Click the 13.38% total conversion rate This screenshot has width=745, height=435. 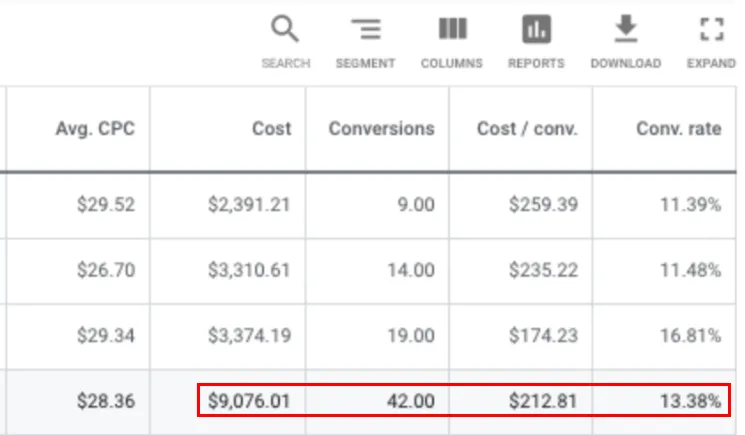pyautogui.click(x=691, y=401)
